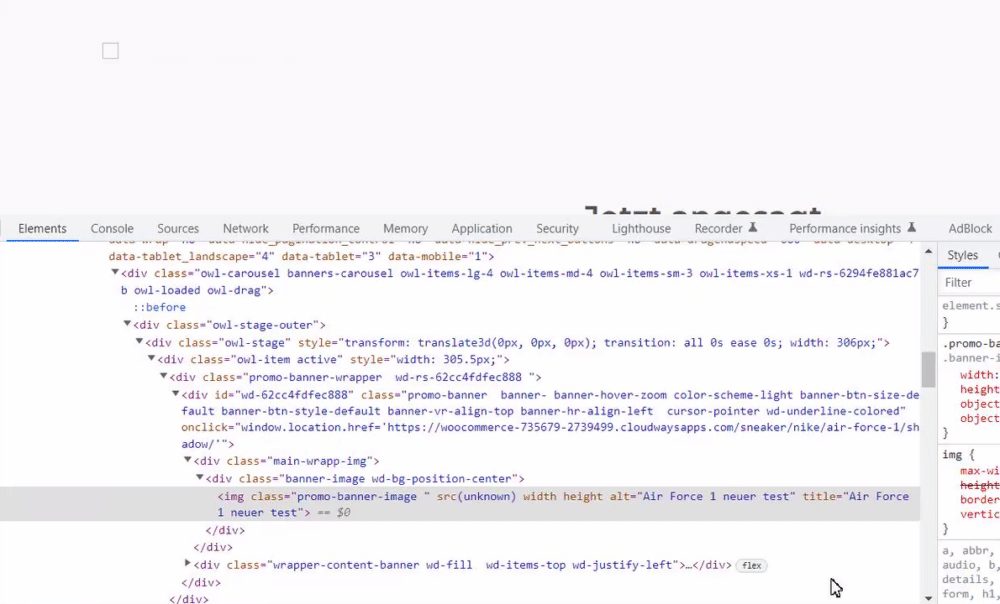Viewport: 1000px width, 604px height.
Task: Open the Performance tab
Action: click(x=326, y=228)
